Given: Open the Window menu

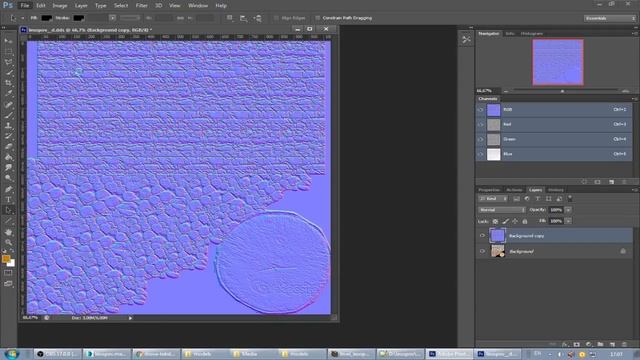Looking at the screenshot, I should (x=198, y=6).
